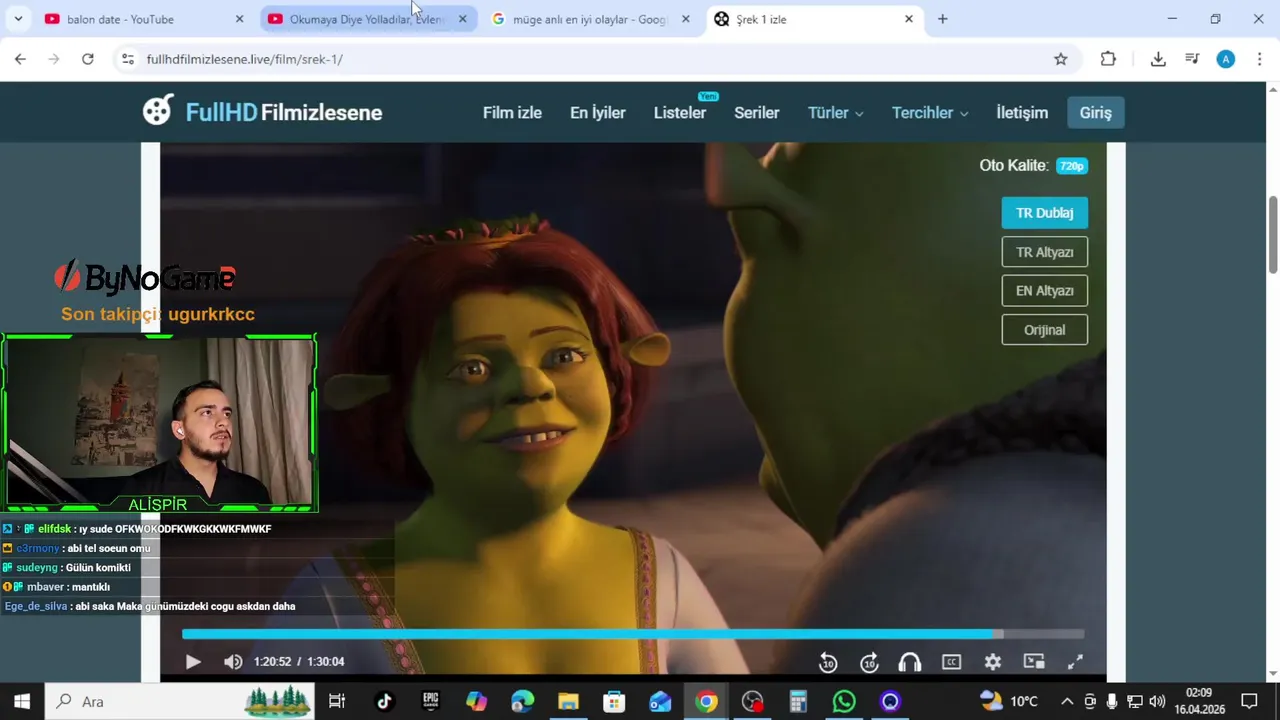Open a new browser tab
1280x720 pixels.
(942, 19)
